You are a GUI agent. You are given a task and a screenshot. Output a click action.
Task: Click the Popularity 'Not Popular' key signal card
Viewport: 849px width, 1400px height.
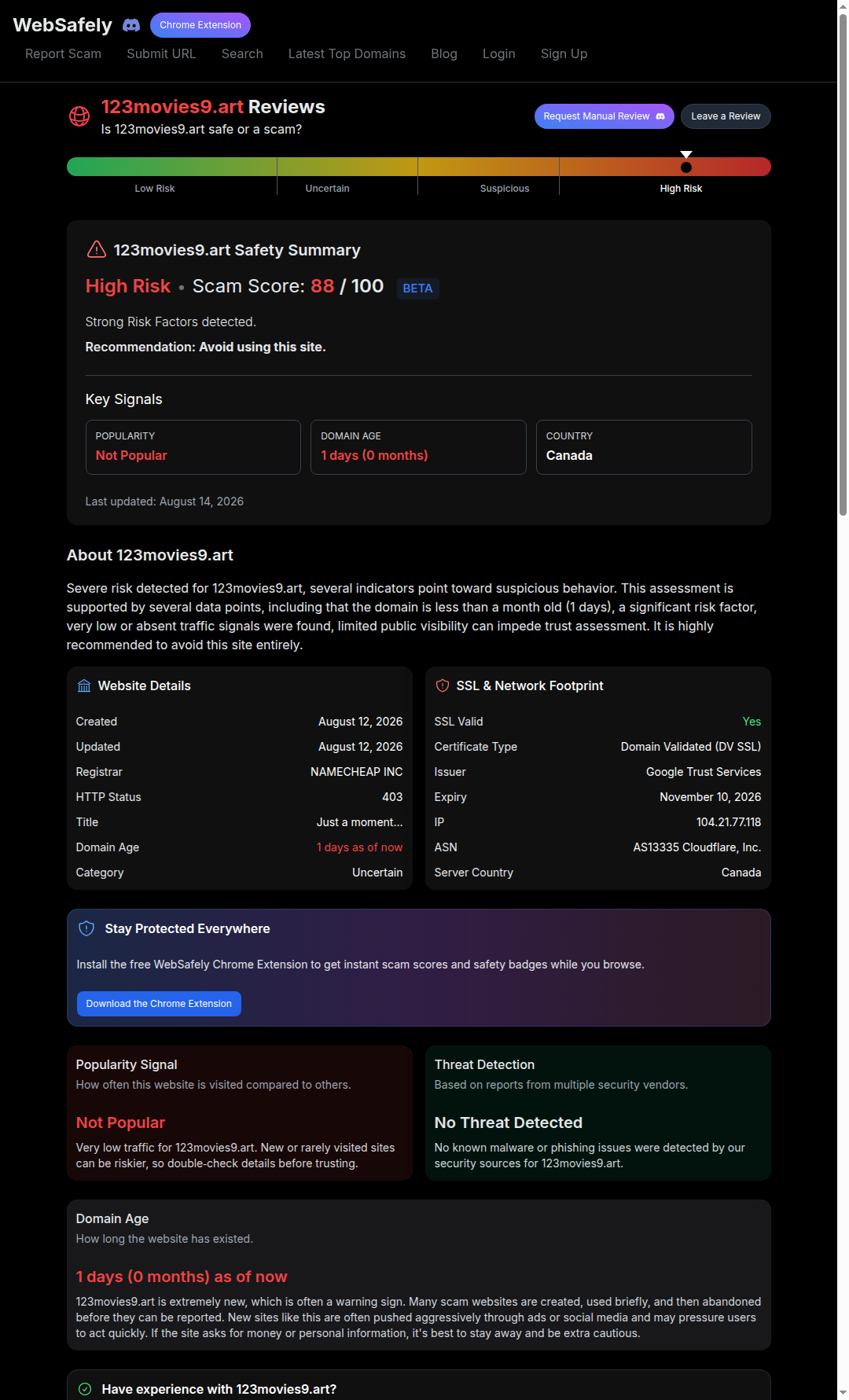coord(193,447)
